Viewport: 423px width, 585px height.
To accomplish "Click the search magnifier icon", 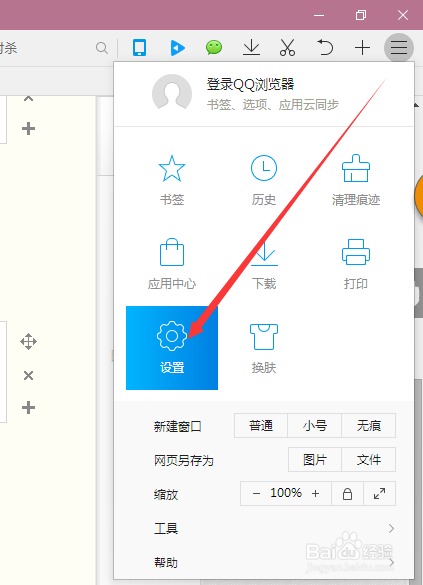I will point(101,48).
